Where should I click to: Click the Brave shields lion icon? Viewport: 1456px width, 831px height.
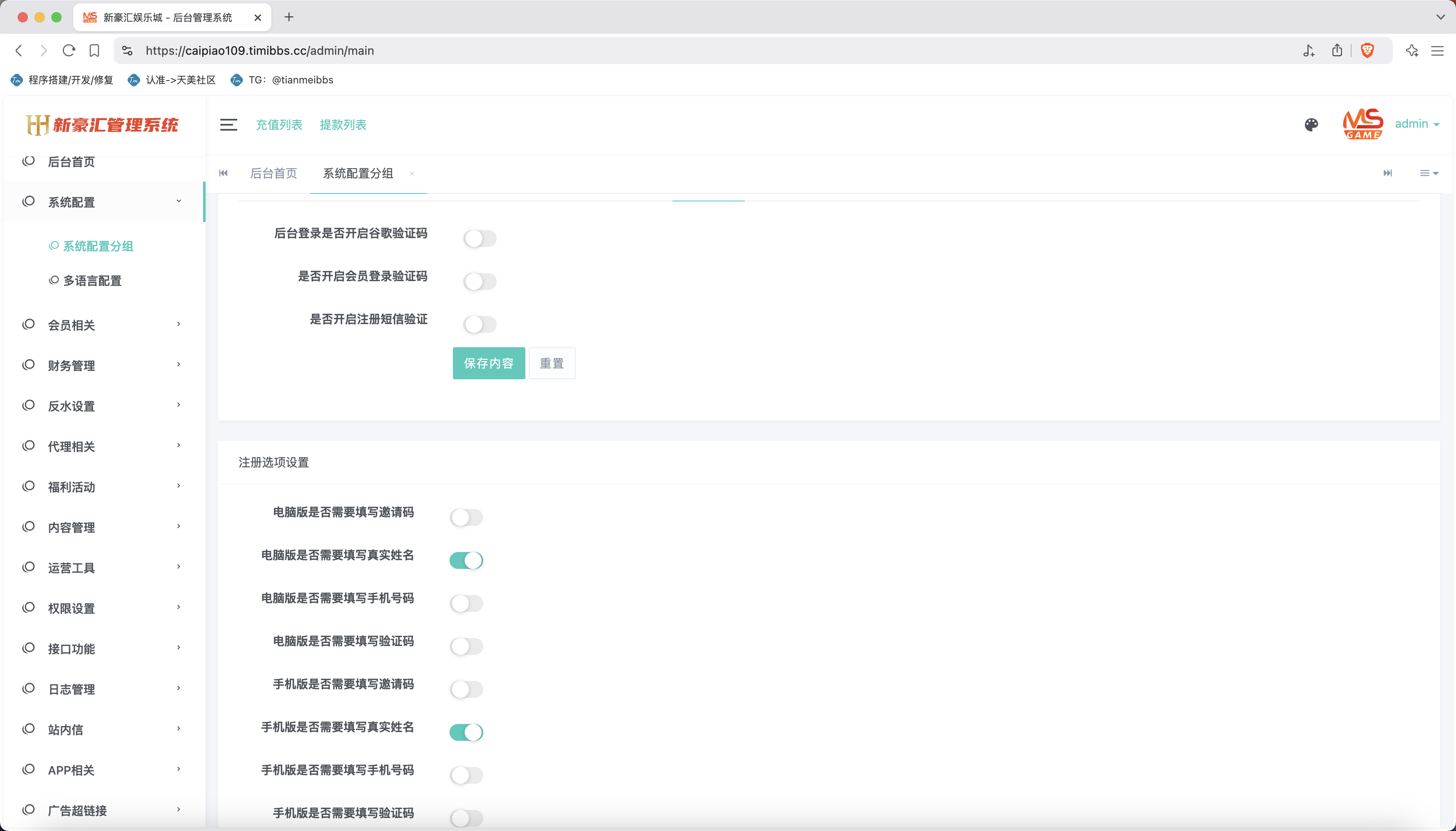pos(1367,51)
